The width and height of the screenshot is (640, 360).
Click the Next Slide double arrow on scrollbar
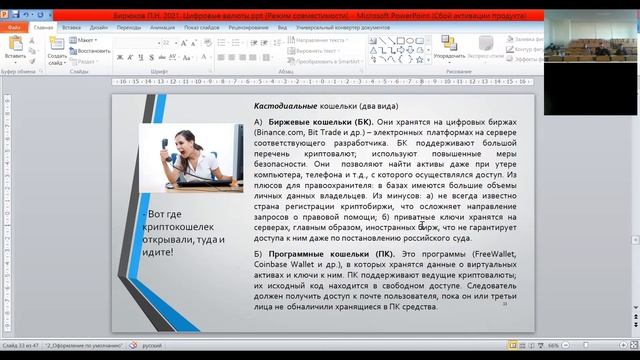[636, 324]
